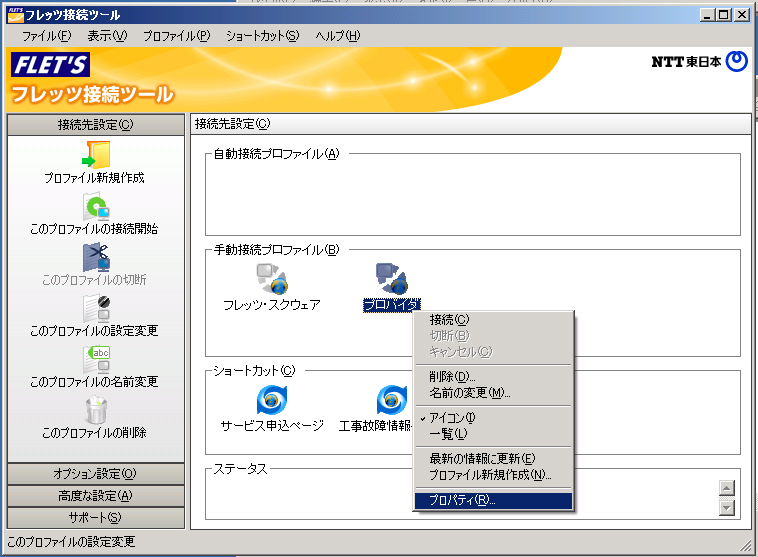Image resolution: width=758 pixels, height=557 pixels.
Task: Choose 最新の情報に更新(E) in context menu
Action: tap(493, 458)
